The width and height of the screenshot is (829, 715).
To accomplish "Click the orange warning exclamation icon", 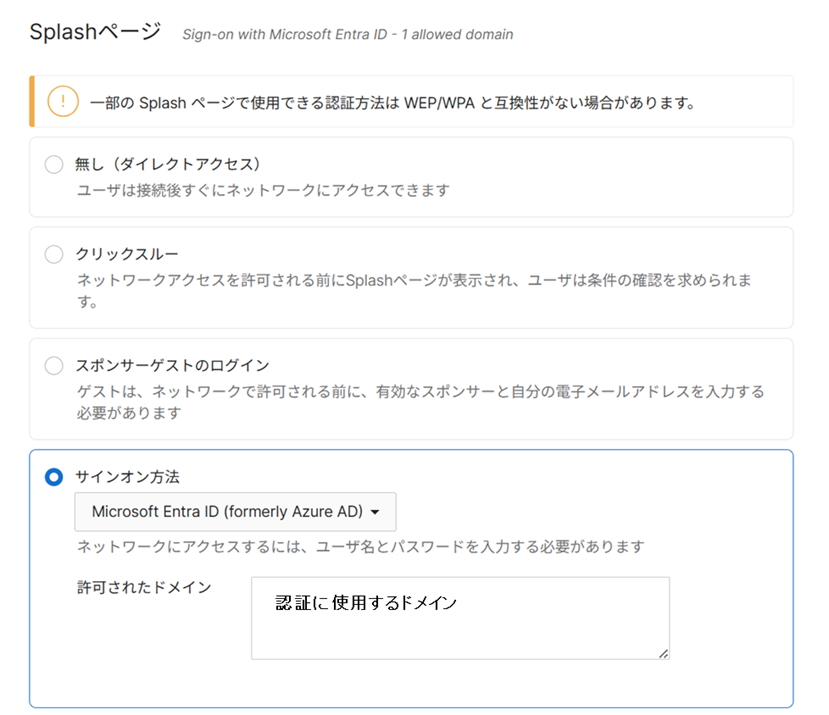I will (63, 102).
